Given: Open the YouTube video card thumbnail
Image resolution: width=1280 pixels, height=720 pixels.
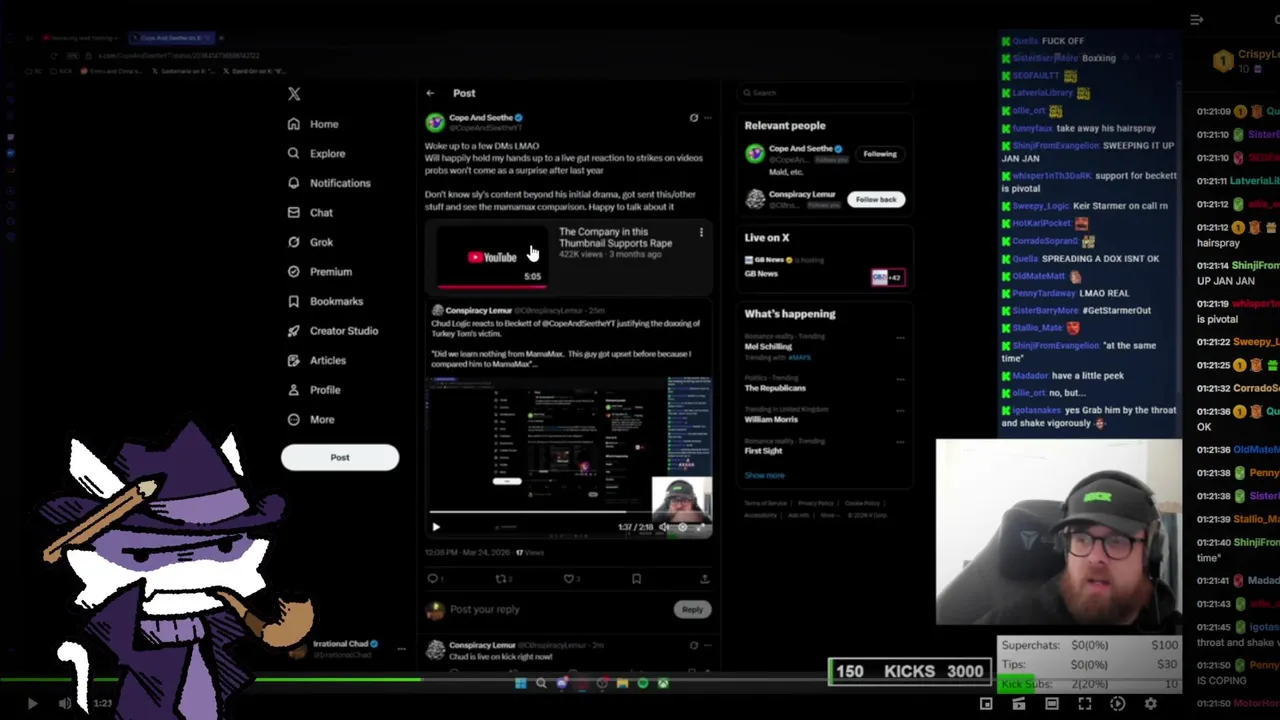Looking at the screenshot, I should pos(492,256).
